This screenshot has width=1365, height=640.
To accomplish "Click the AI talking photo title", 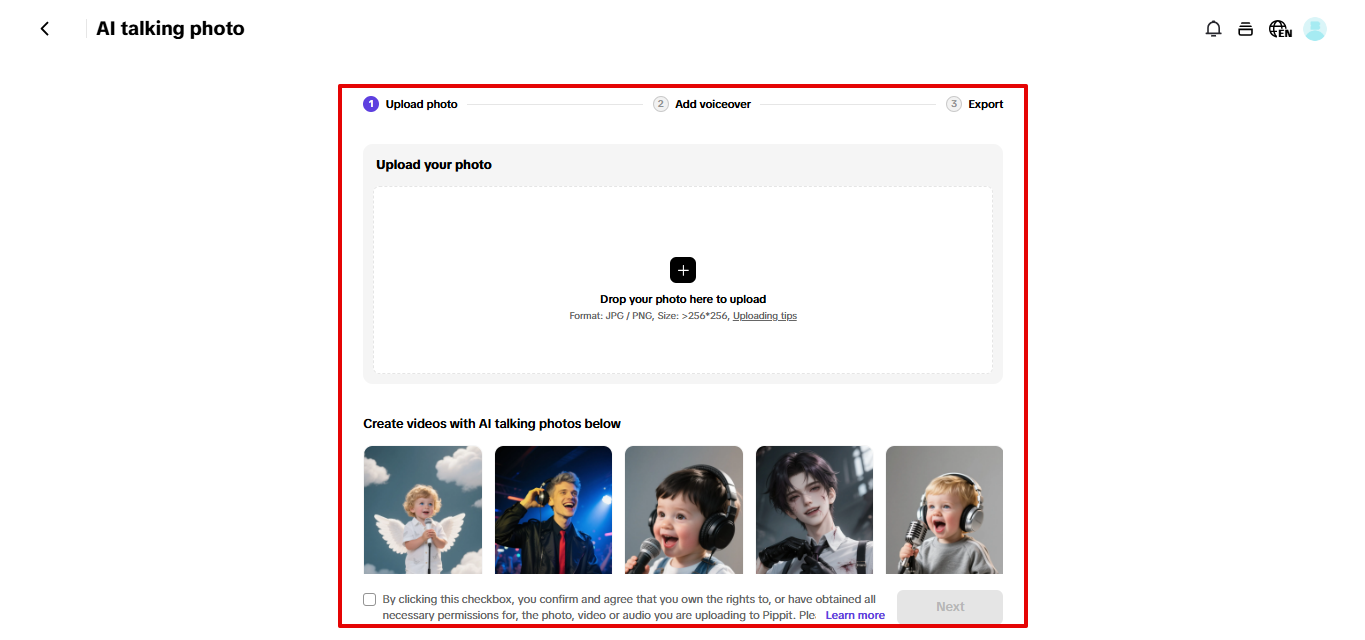I will pos(169,28).
